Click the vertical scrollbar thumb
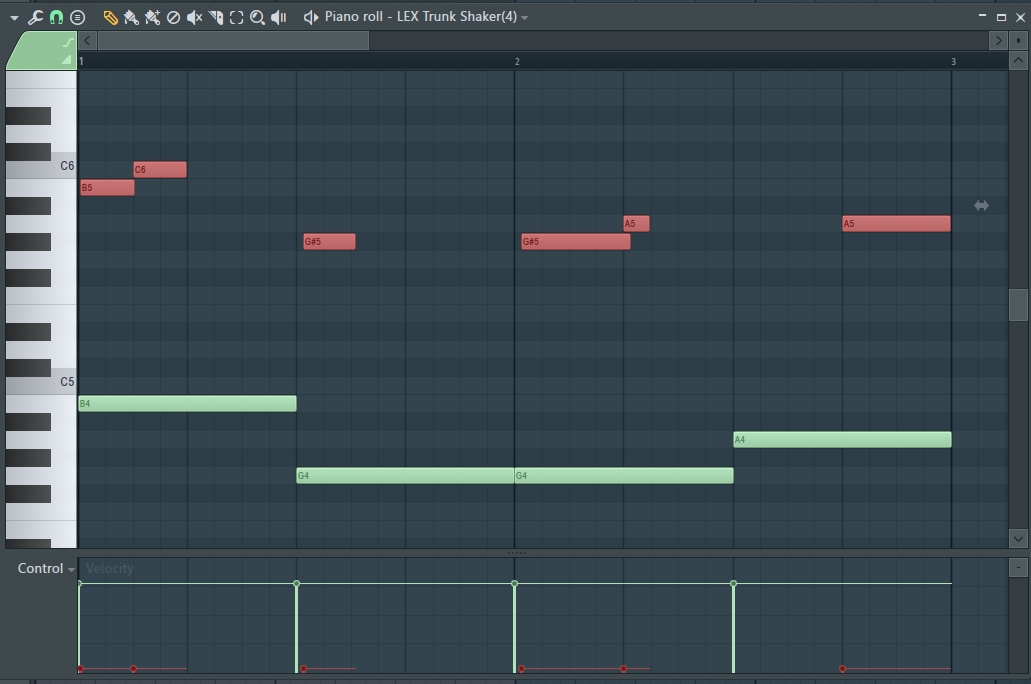Image resolution: width=1031 pixels, height=684 pixels. pos(1018,305)
